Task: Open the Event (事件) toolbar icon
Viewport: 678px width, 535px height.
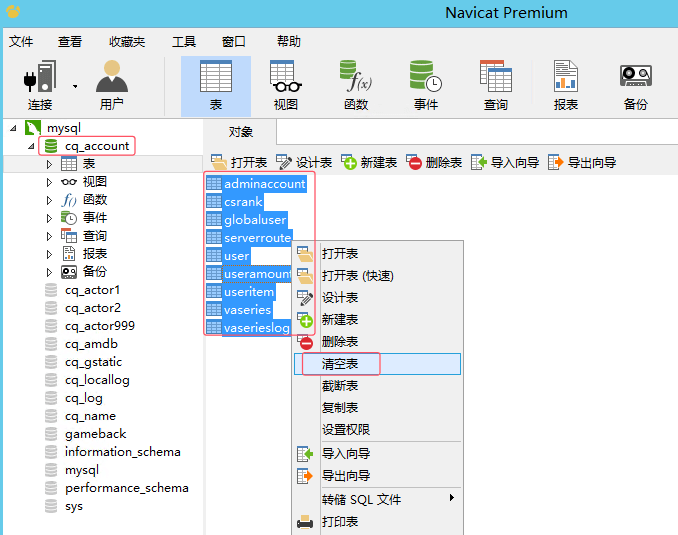Action: point(426,86)
